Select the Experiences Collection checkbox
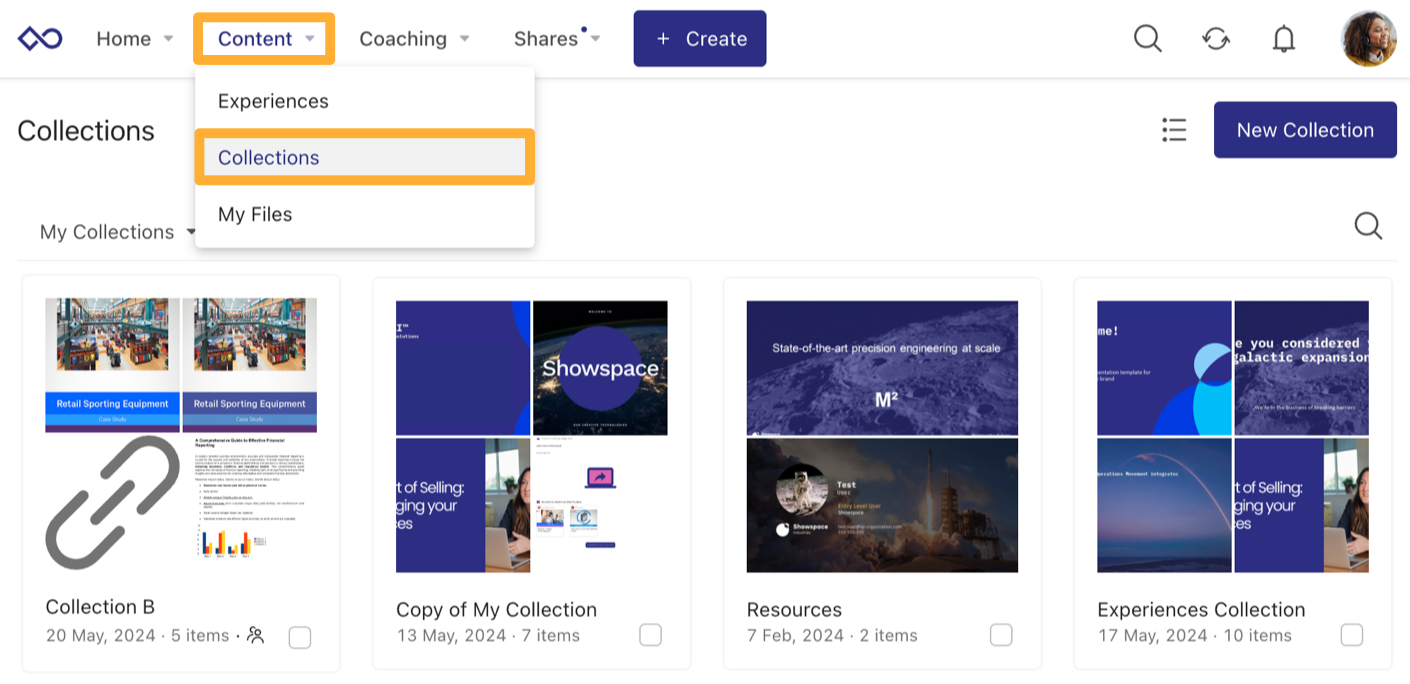 1351,635
